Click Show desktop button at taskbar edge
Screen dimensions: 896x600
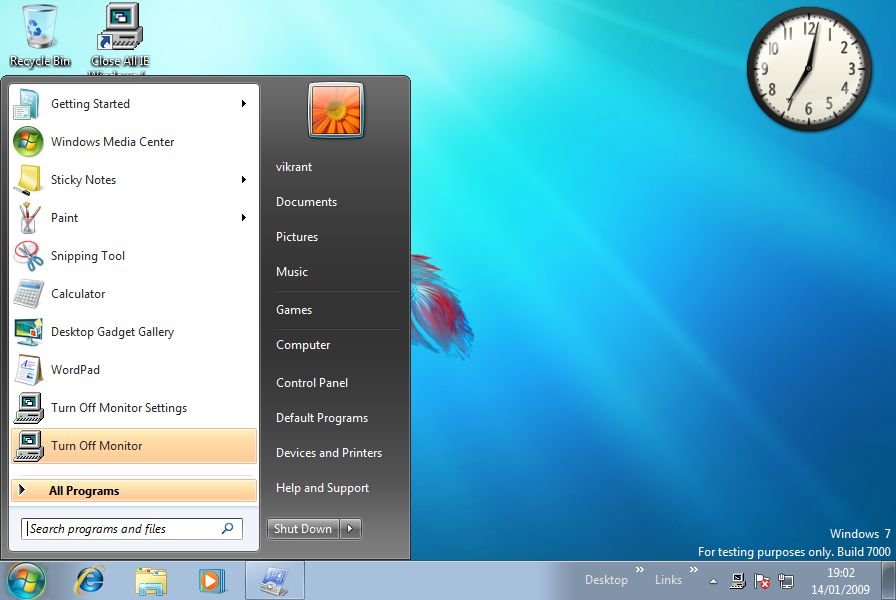point(889,581)
